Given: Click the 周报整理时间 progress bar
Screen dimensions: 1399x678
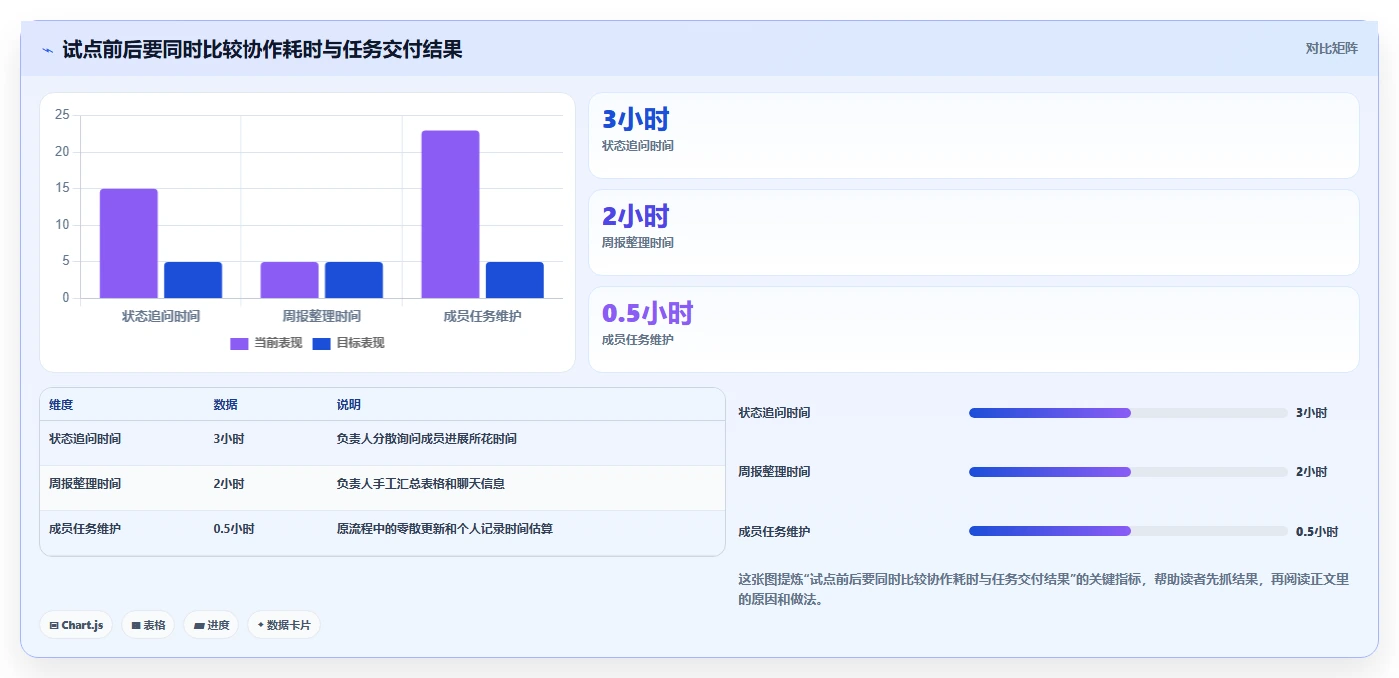Looking at the screenshot, I should click(1128, 472).
